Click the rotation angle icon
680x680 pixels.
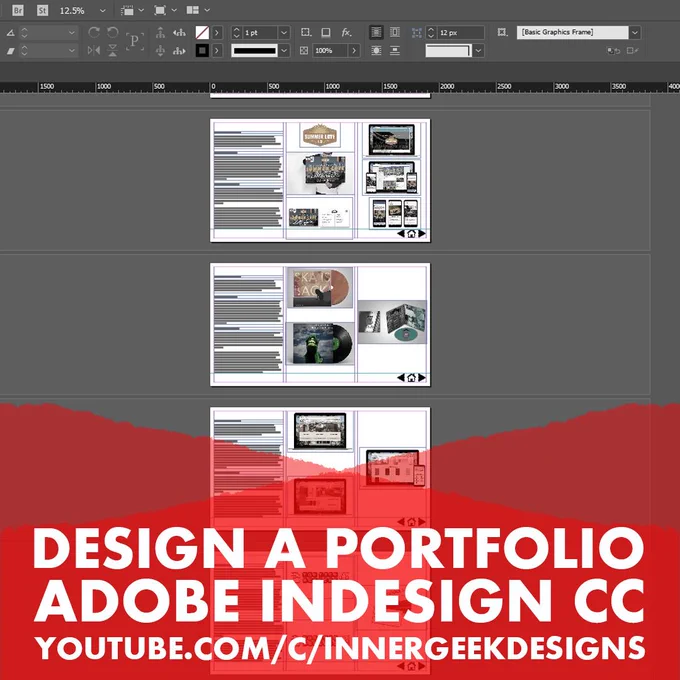(x=10, y=33)
